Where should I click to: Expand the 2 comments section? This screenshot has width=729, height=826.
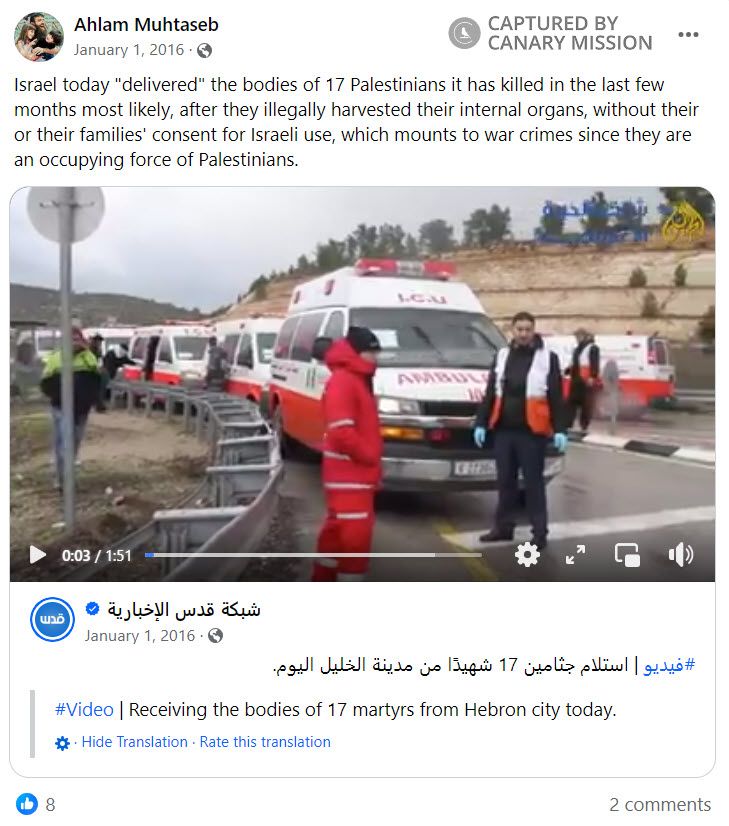[x=660, y=804]
